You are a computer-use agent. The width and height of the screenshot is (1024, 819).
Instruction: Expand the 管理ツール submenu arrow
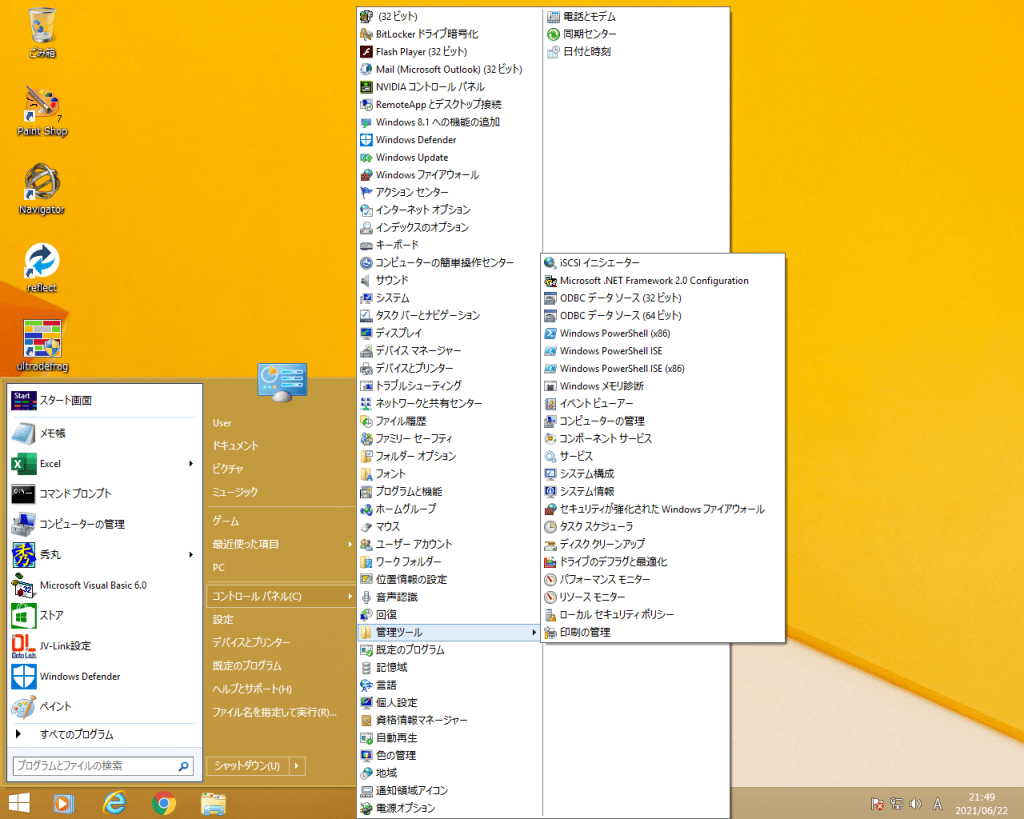534,632
